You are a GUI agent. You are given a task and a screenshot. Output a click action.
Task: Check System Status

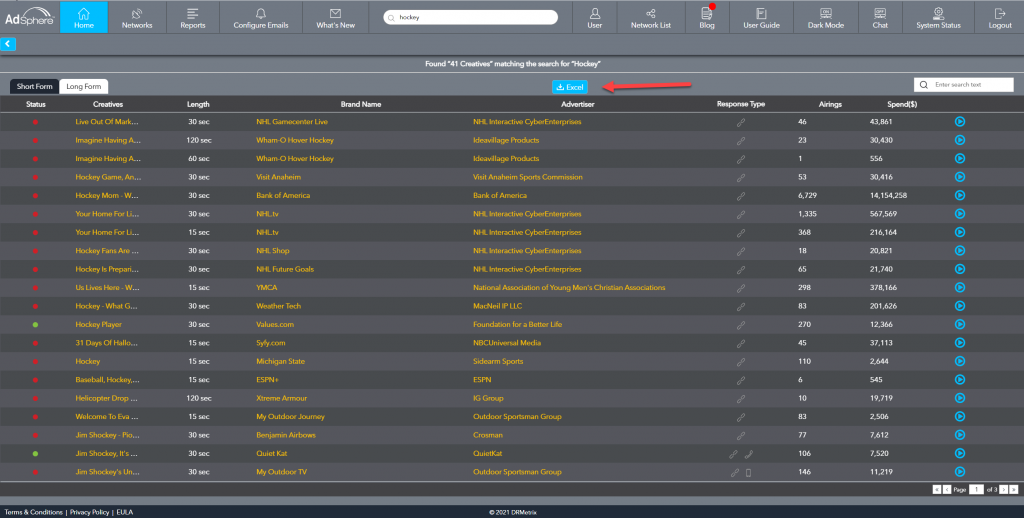tap(938, 17)
